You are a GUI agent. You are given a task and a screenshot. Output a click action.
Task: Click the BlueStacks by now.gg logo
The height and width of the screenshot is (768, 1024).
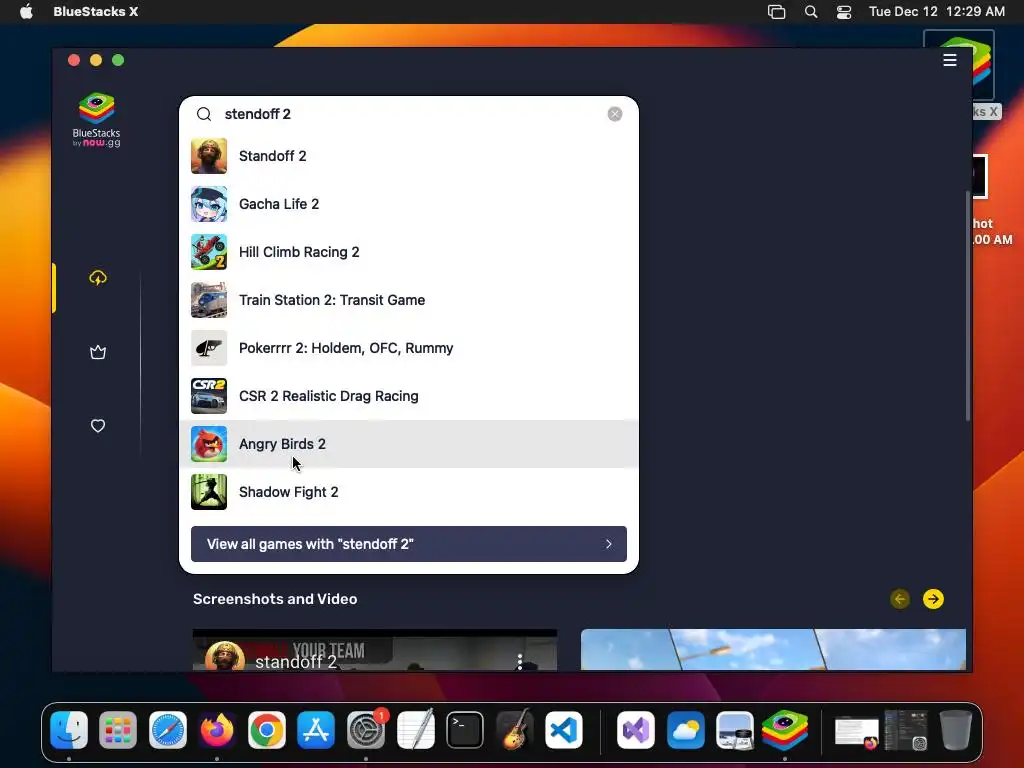click(97, 120)
